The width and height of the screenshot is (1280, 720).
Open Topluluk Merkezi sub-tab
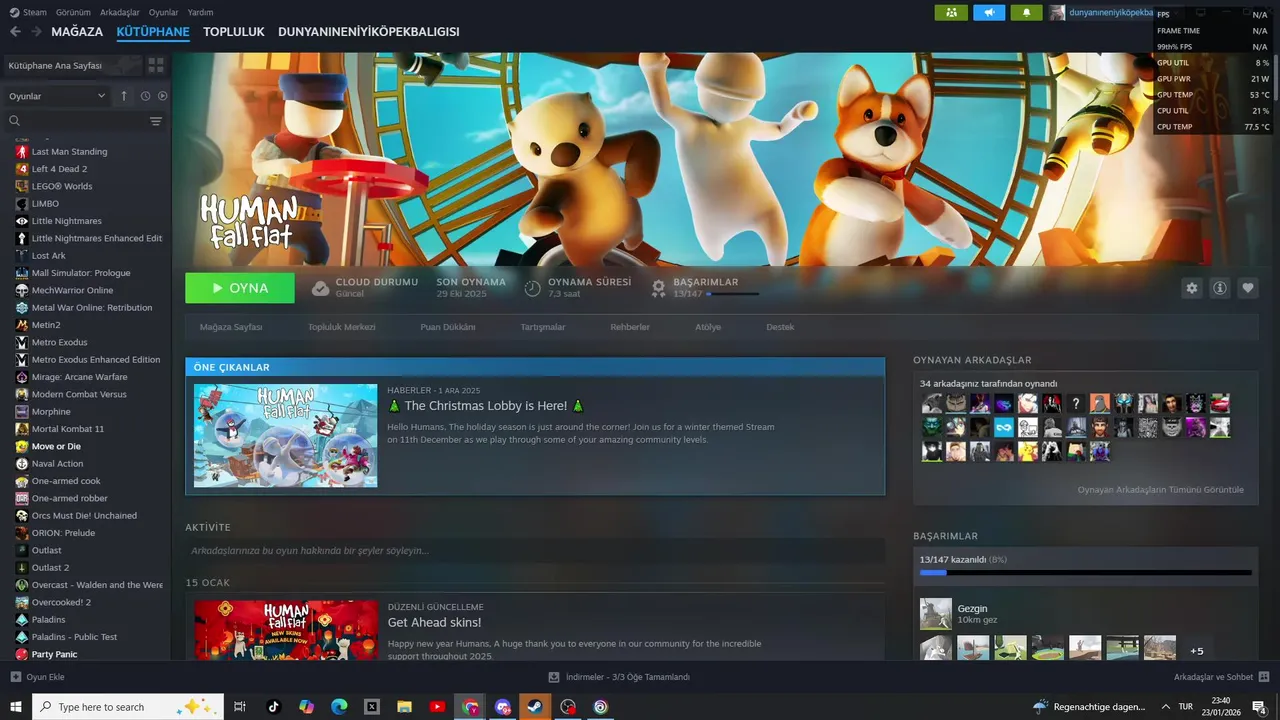click(342, 327)
